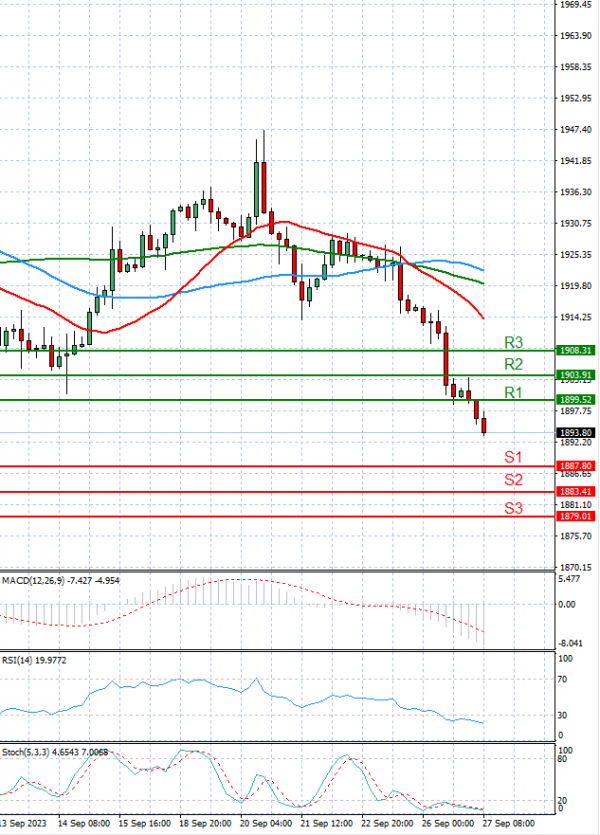
Task: Click the 1870.15 price axis value
Action: tap(576, 568)
